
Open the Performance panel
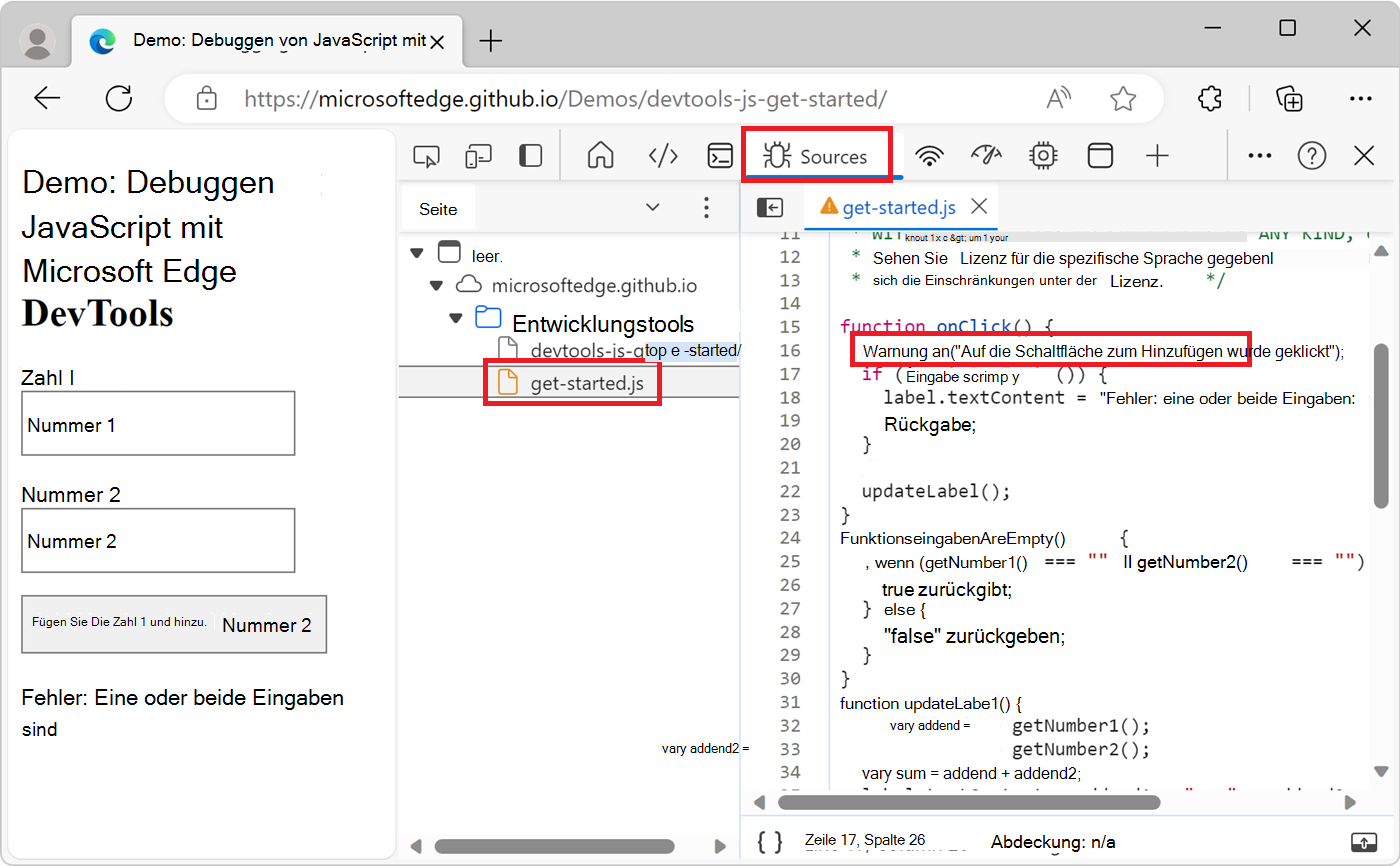(x=986, y=155)
